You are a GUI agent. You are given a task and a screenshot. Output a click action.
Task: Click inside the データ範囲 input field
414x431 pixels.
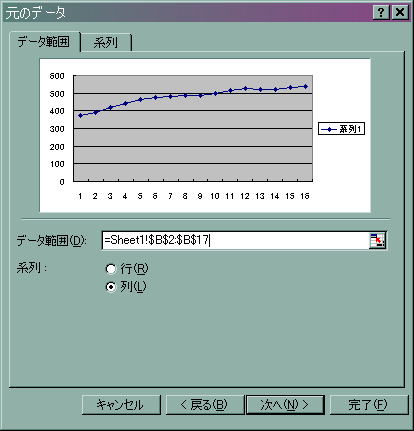point(235,240)
